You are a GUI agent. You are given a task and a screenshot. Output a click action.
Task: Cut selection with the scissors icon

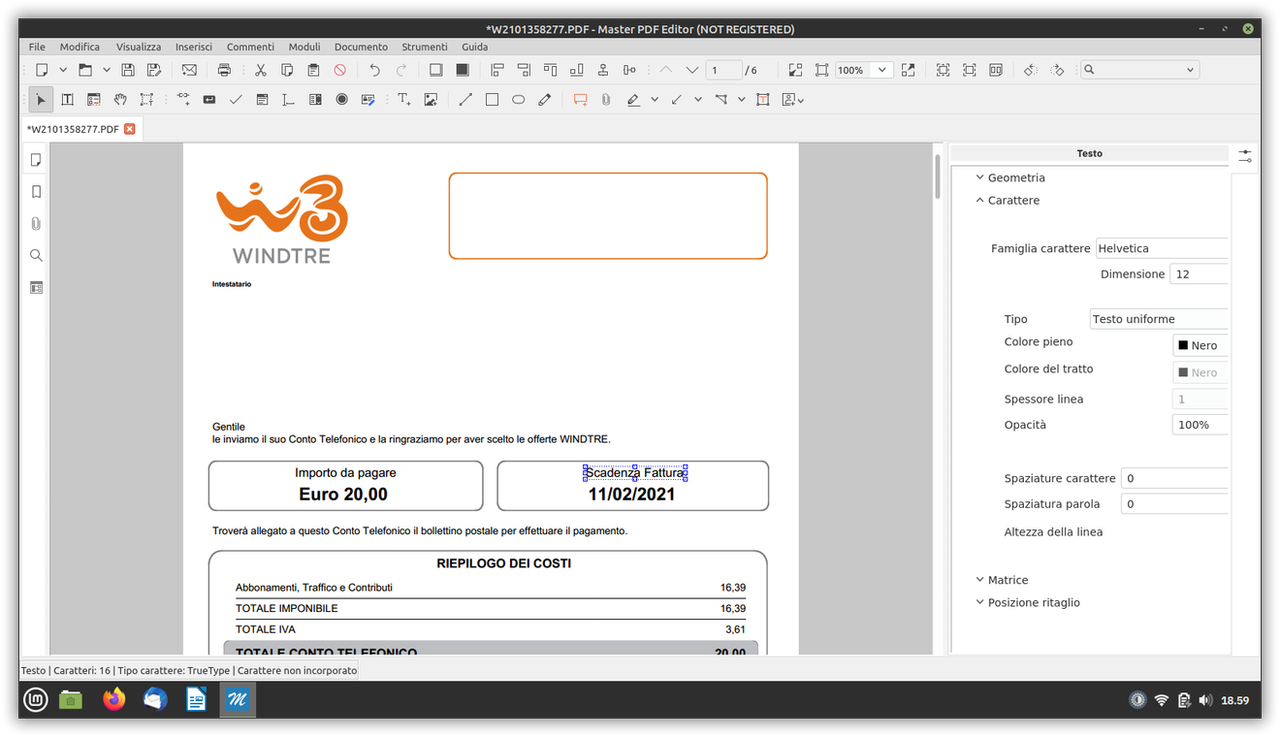point(260,70)
